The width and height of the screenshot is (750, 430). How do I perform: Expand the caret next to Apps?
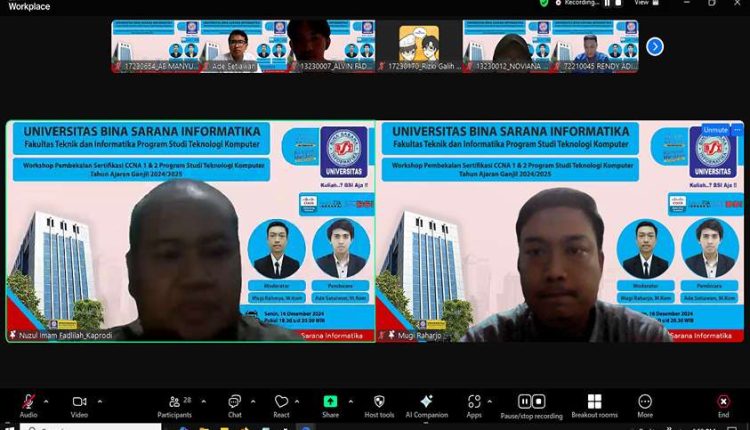[x=489, y=401]
